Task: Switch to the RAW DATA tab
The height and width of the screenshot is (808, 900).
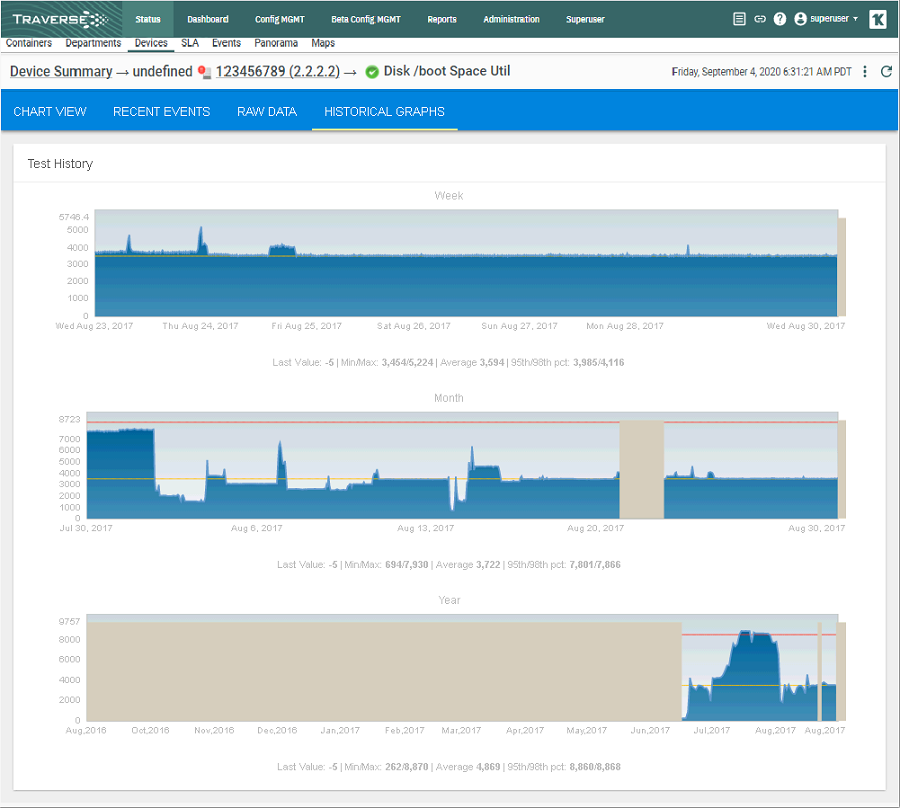Action: click(x=267, y=112)
